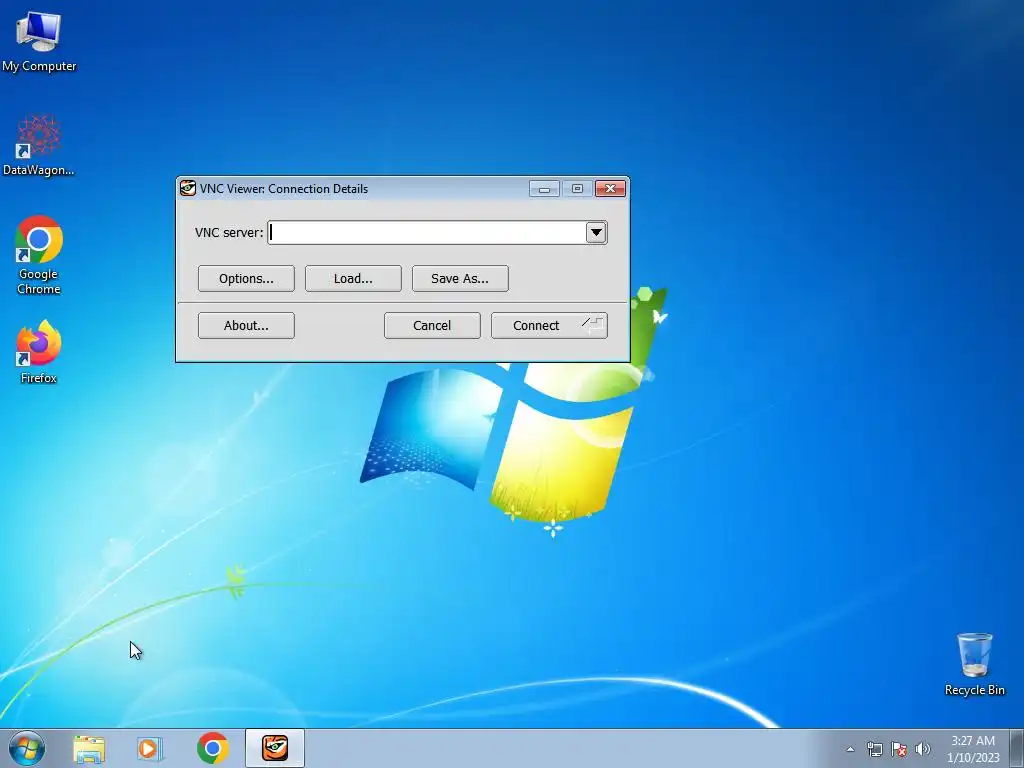This screenshot has height=768, width=1024.
Task: Expand the VNC server dropdown arrow
Action: tap(596, 232)
